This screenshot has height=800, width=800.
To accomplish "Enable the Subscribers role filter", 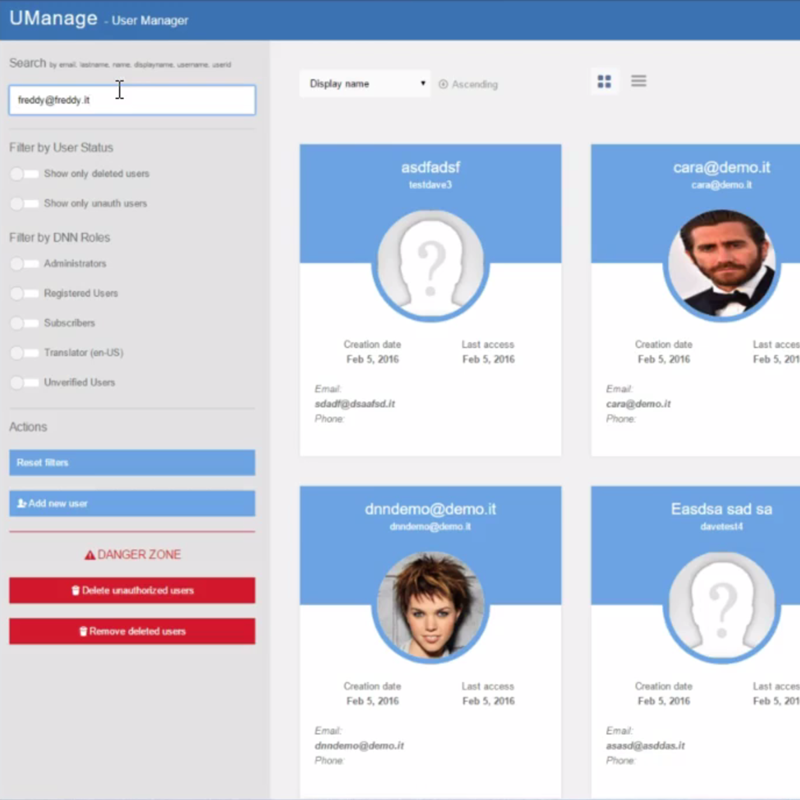I will (x=24, y=323).
